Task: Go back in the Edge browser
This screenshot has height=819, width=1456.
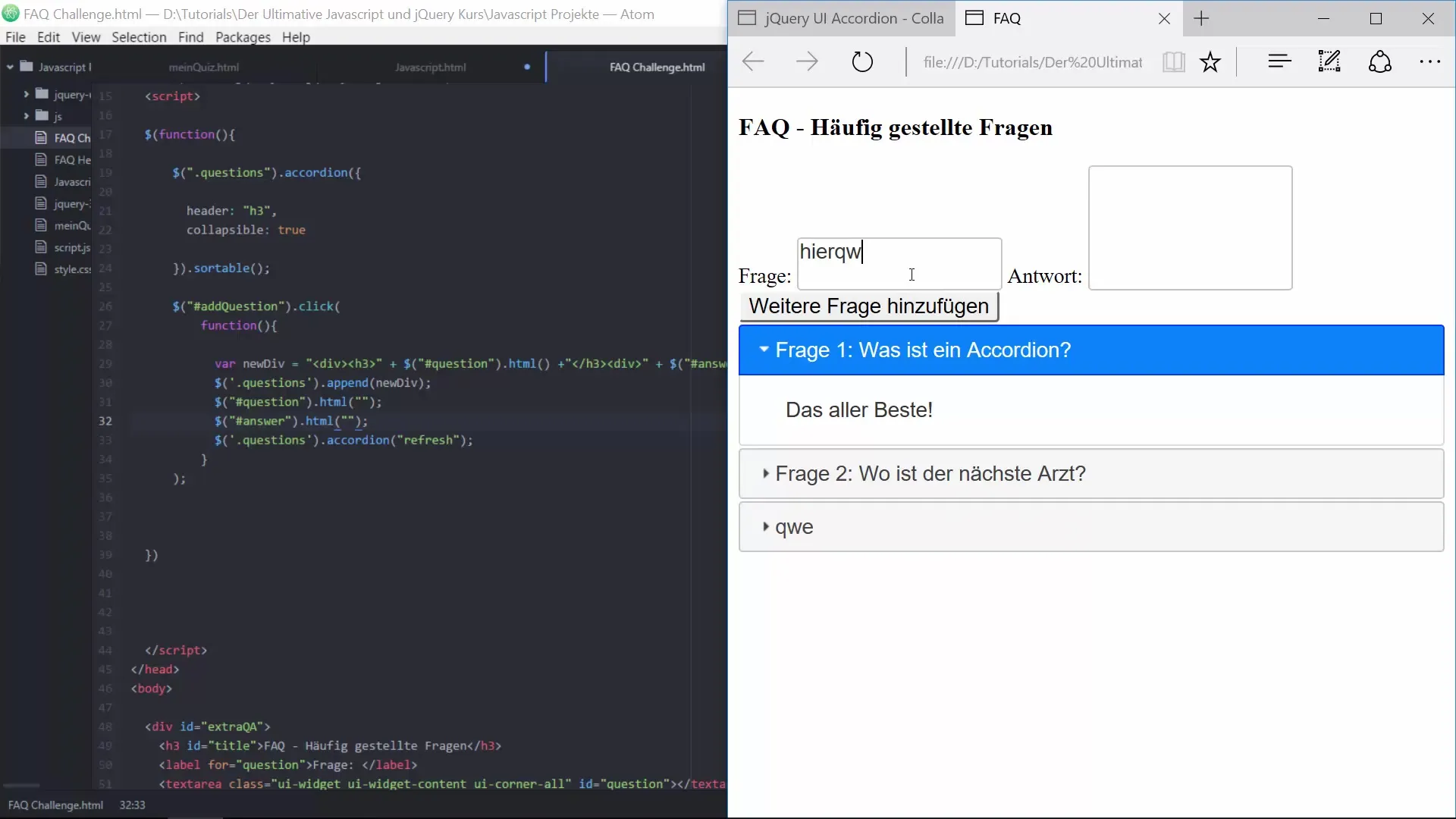Action: point(753,61)
